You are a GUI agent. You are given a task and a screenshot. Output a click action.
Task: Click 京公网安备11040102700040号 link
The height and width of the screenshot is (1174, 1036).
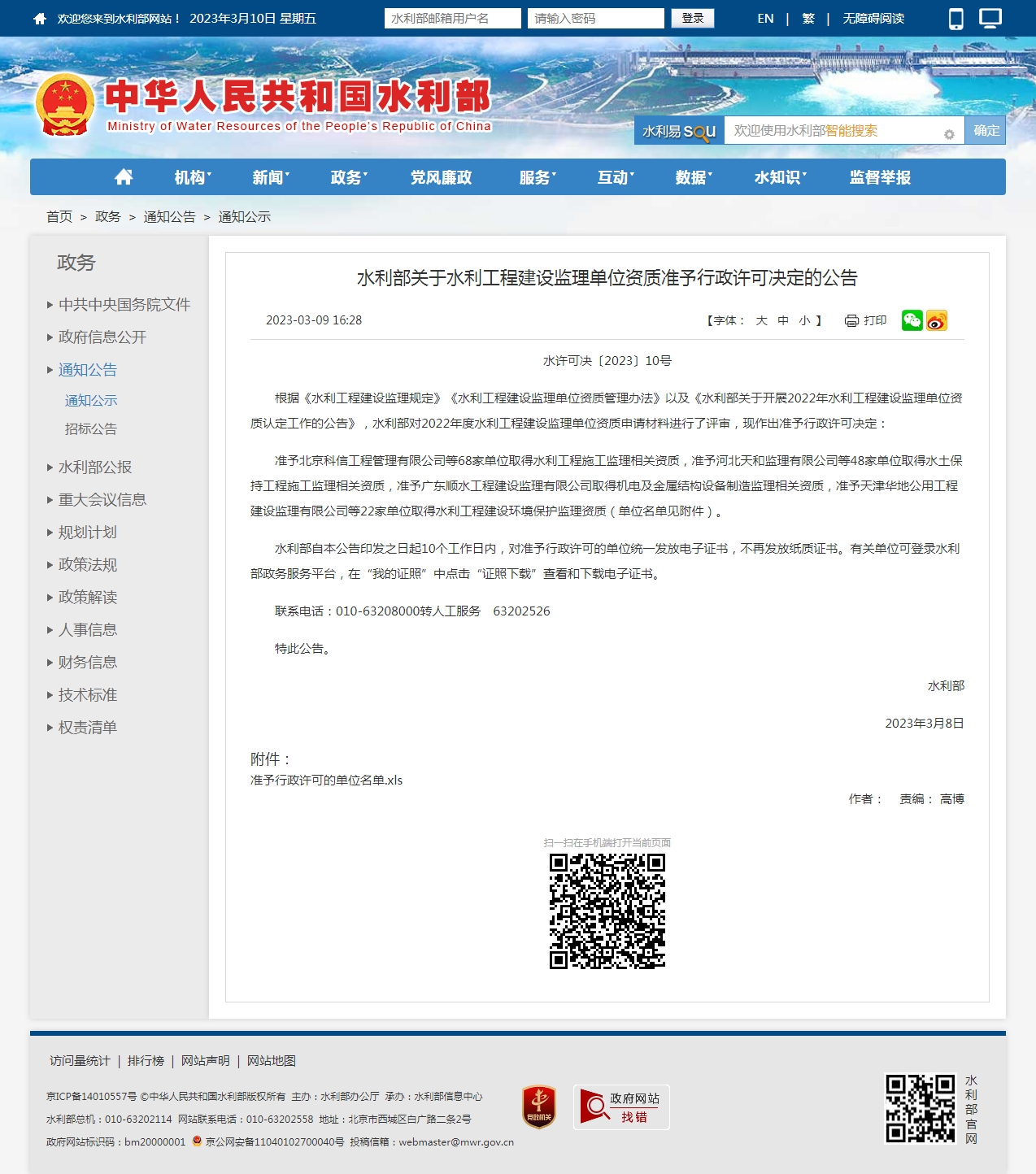tap(275, 1142)
